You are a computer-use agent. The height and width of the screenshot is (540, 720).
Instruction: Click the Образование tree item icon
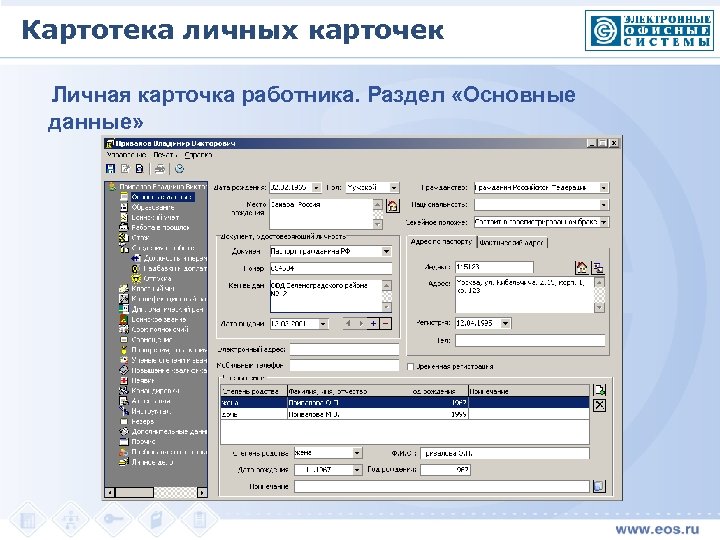click(x=124, y=207)
